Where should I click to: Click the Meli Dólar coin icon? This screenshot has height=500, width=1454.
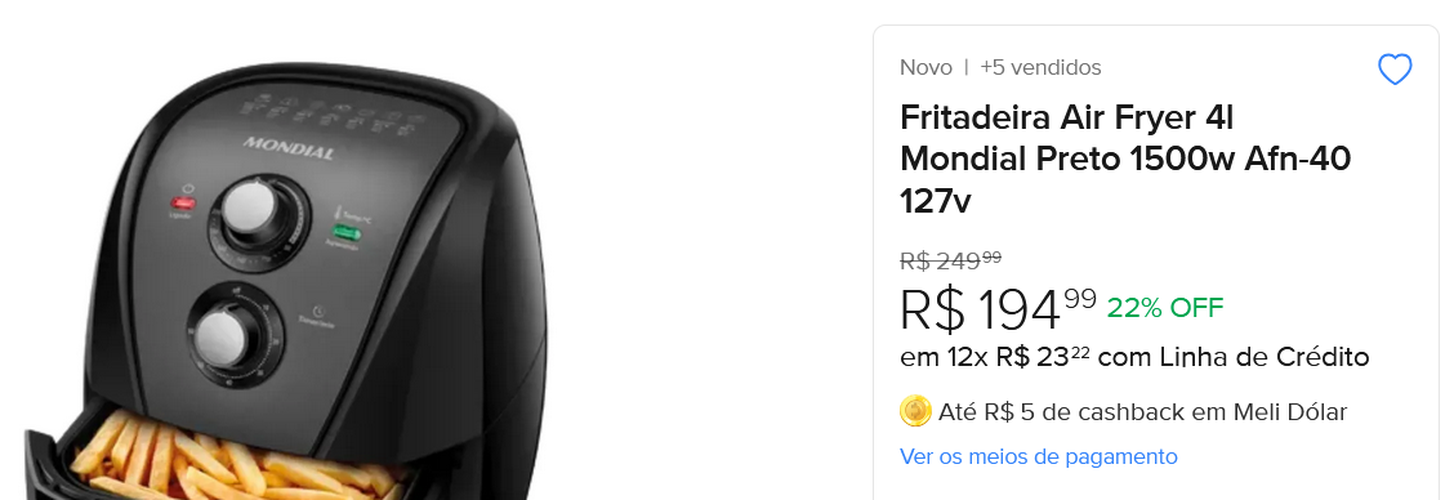[x=915, y=411]
